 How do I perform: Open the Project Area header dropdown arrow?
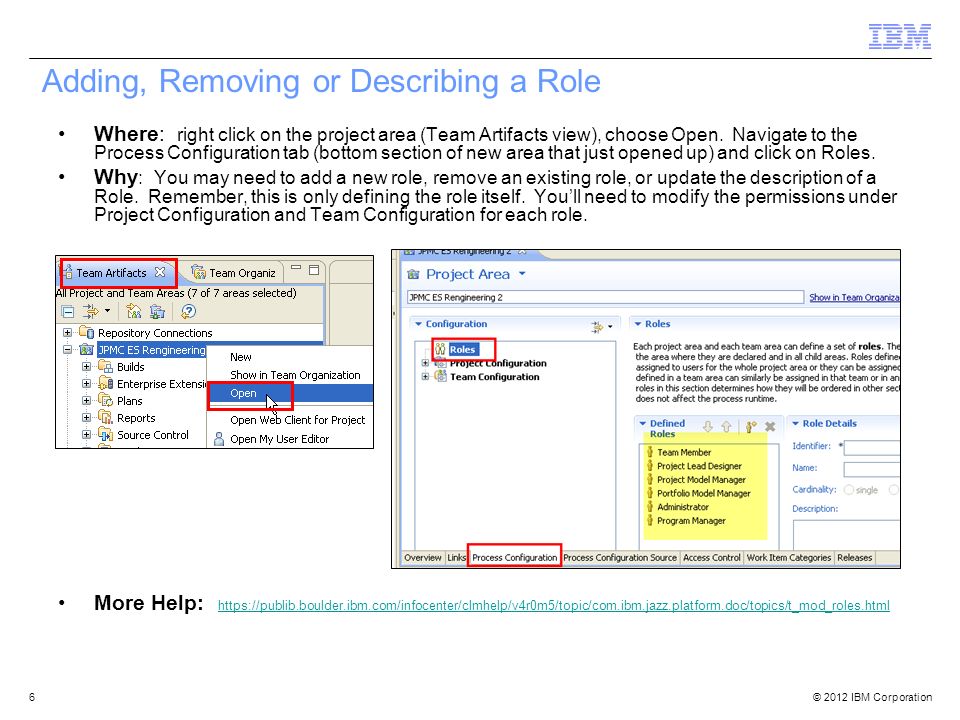522,274
